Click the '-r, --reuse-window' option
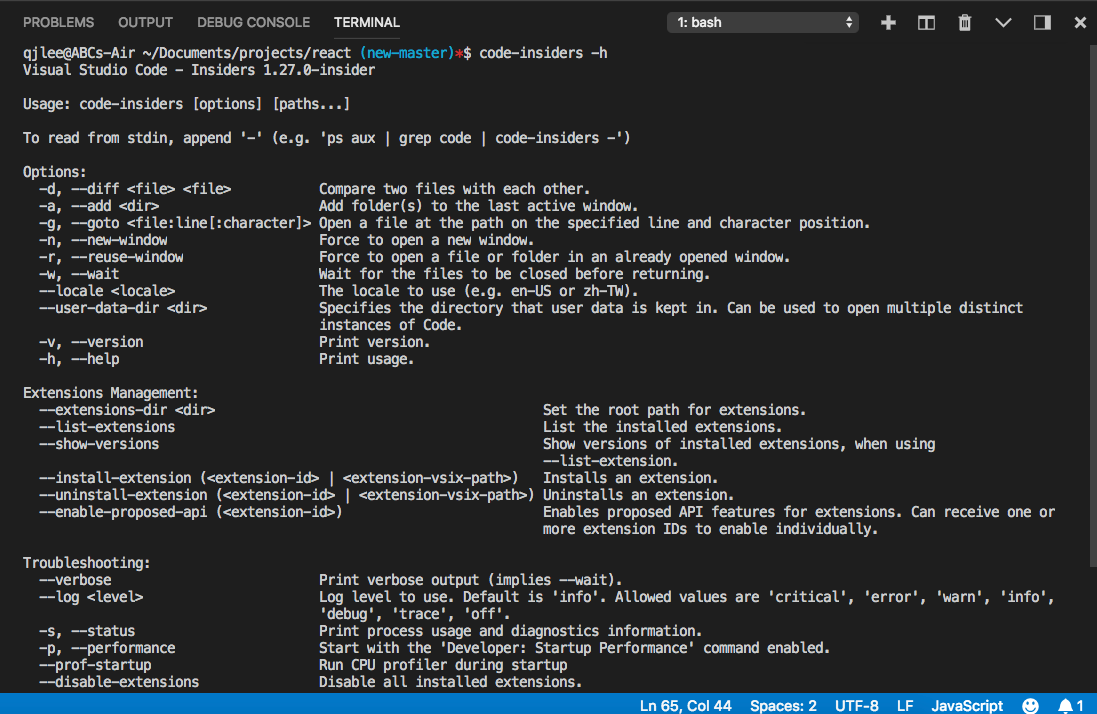The width and height of the screenshot is (1097, 714). [x=111, y=257]
